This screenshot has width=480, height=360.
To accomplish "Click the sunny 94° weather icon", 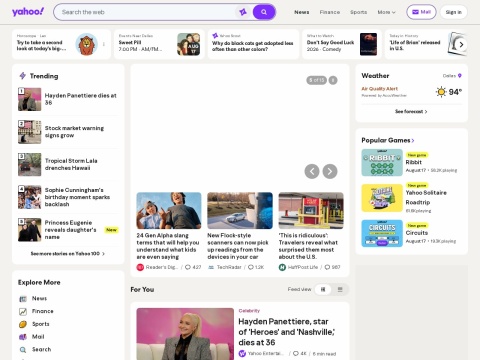I will tap(441, 92).
